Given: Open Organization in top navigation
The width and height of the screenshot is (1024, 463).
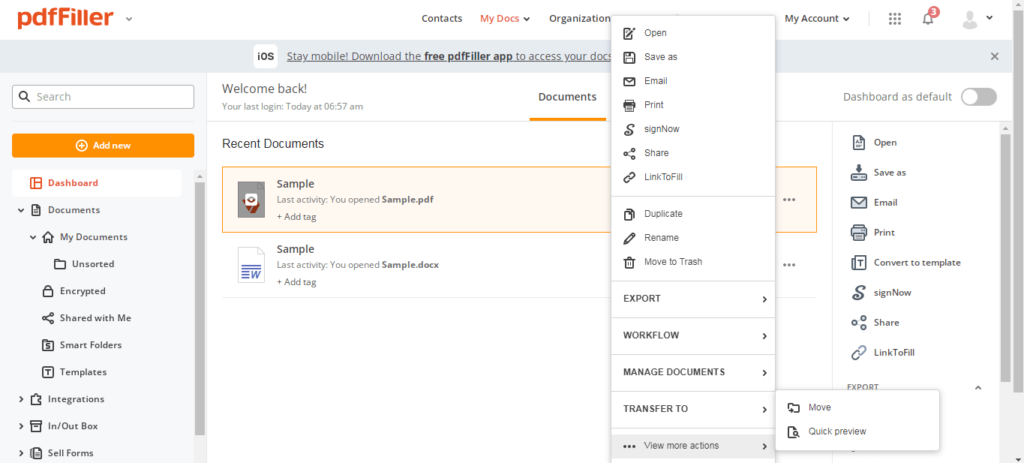Looking at the screenshot, I should click(579, 18).
